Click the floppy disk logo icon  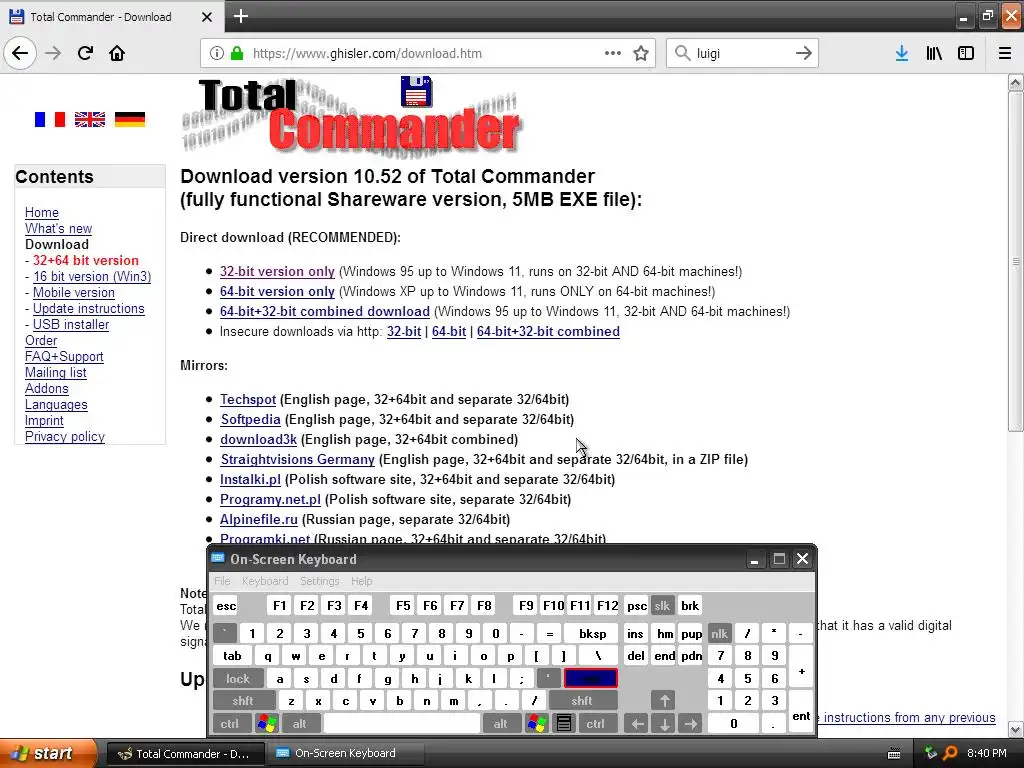click(x=416, y=91)
